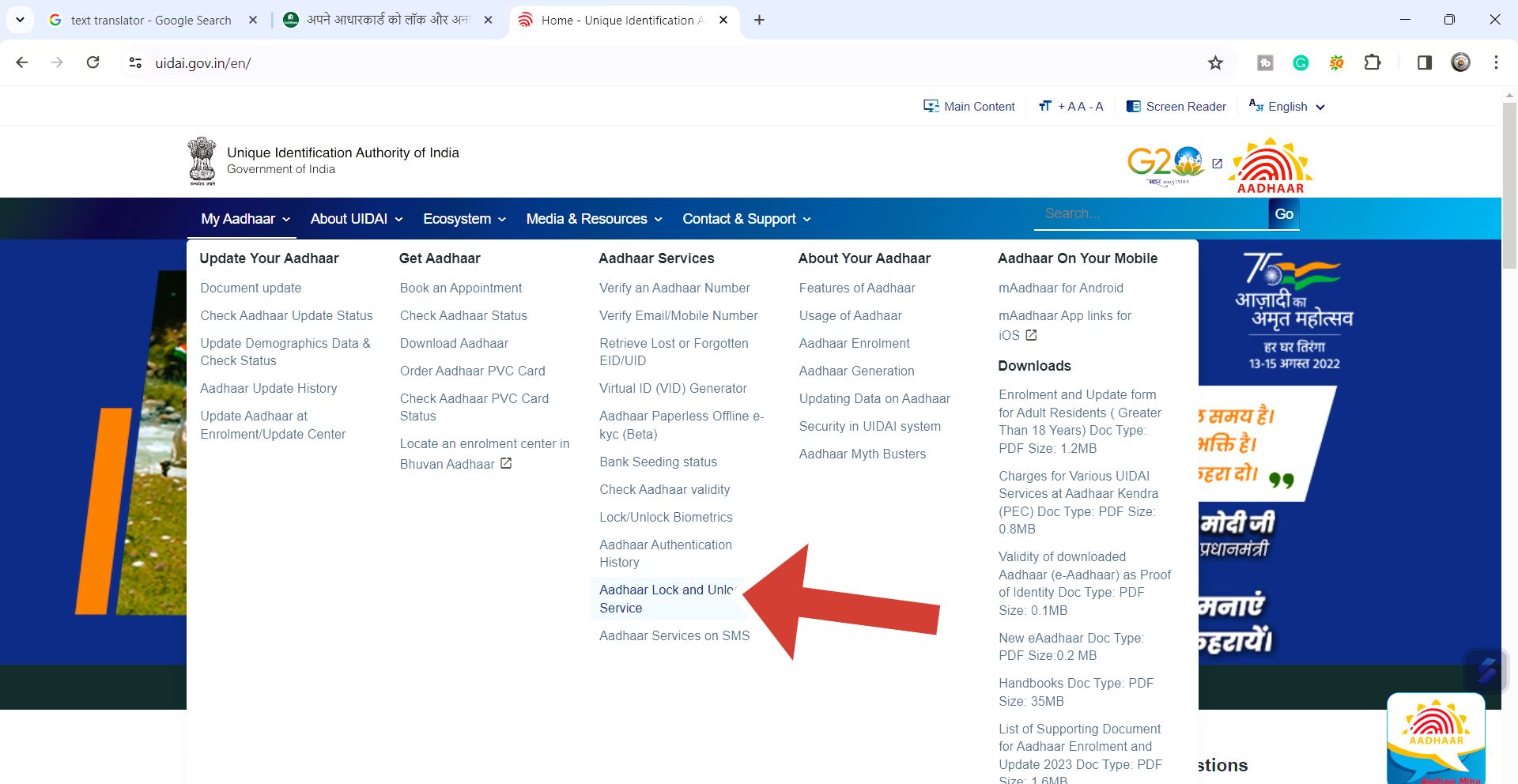This screenshot has width=1518, height=784.
Task: Open the Aadhaar Mitra chatbot icon
Action: (1436, 739)
